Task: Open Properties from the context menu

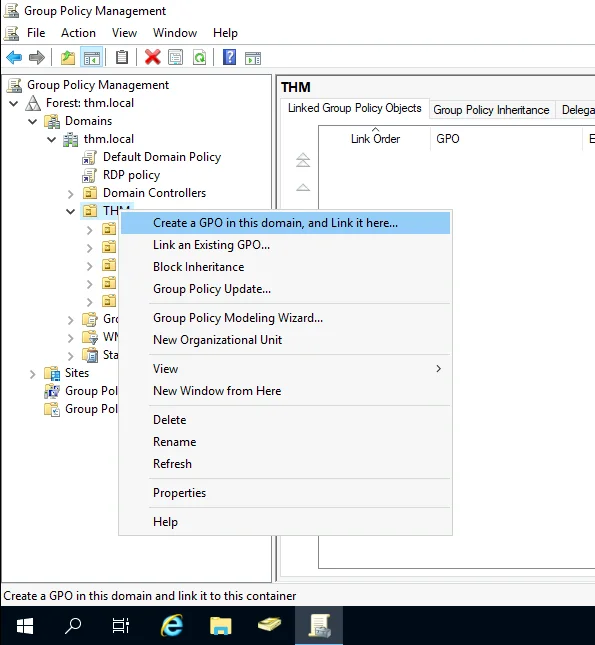Action: tap(286, 493)
